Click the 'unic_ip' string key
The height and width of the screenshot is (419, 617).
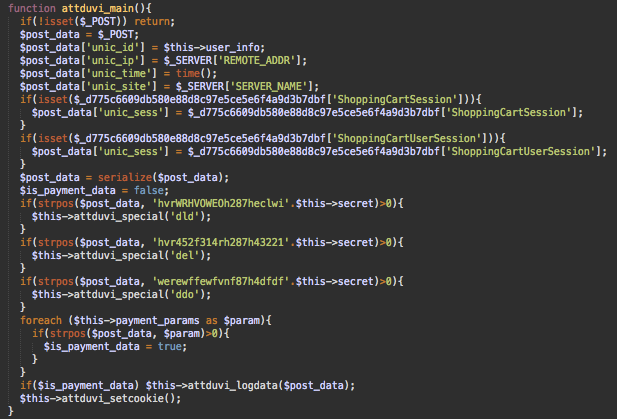[113, 60]
